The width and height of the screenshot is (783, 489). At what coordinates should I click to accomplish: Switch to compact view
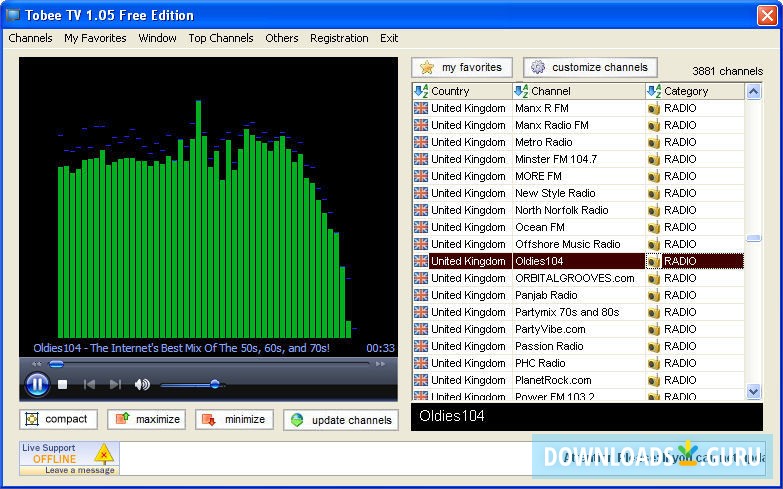tap(58, 420)
